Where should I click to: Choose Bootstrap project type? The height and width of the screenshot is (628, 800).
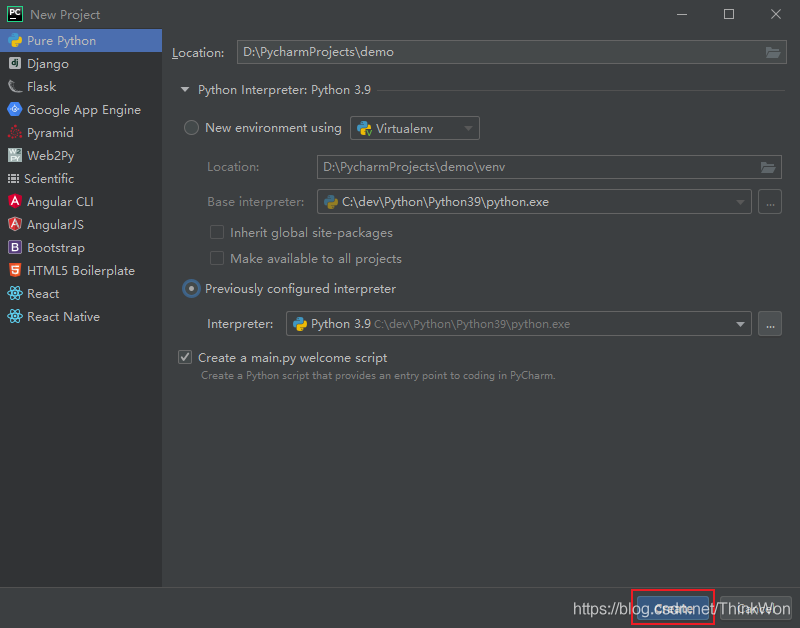(81, 247)
